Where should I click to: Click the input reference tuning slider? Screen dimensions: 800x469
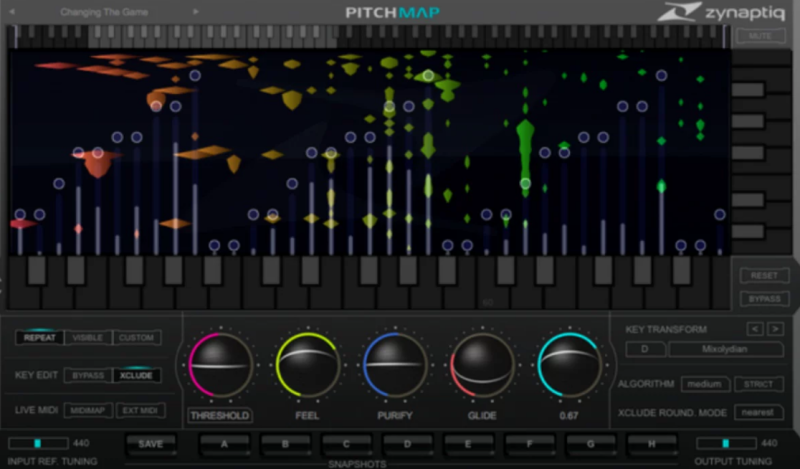pos(38,443)
